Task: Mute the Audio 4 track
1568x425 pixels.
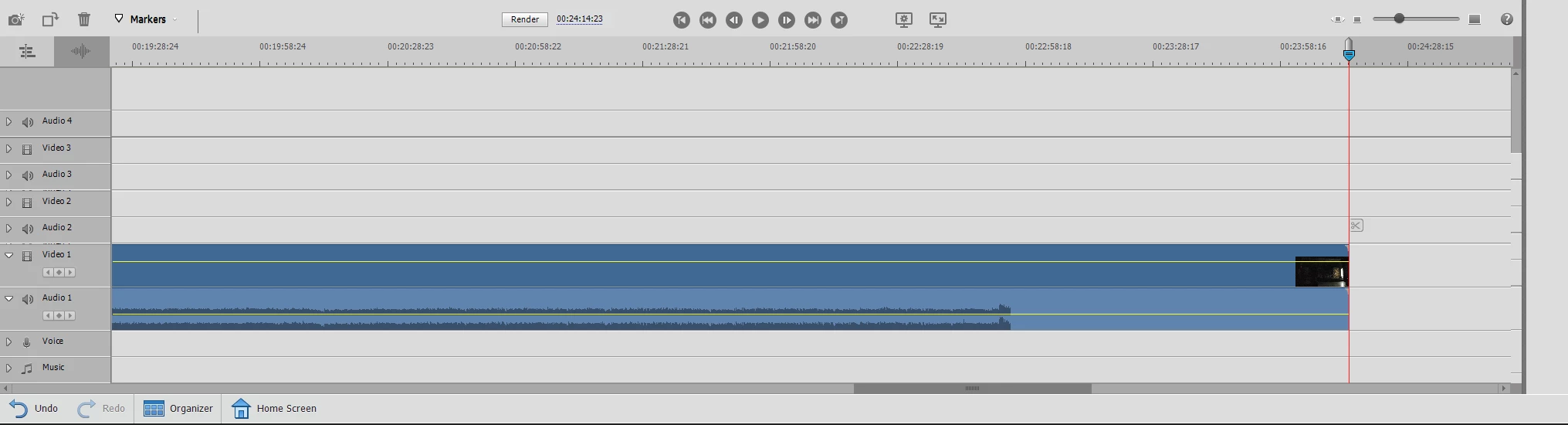Action: pos(28,122)
